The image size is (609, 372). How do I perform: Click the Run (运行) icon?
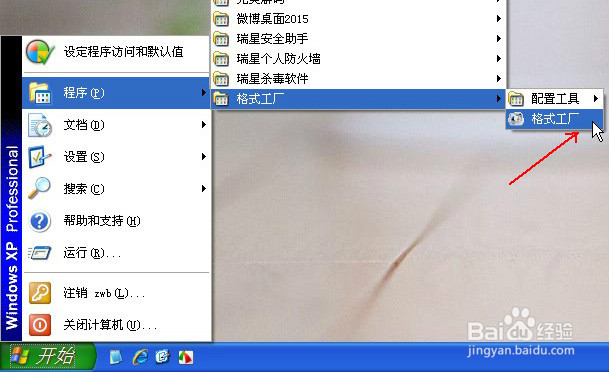40,253
